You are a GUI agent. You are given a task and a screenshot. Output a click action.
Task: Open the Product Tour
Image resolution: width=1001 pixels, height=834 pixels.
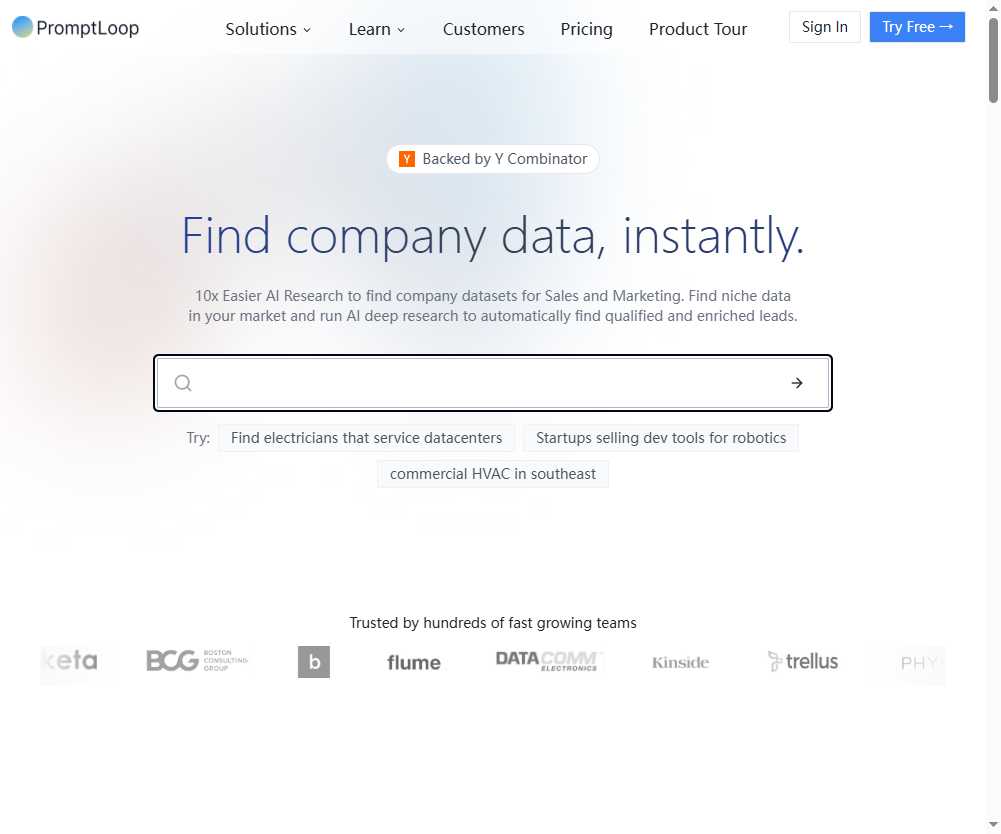click(698, 29)
